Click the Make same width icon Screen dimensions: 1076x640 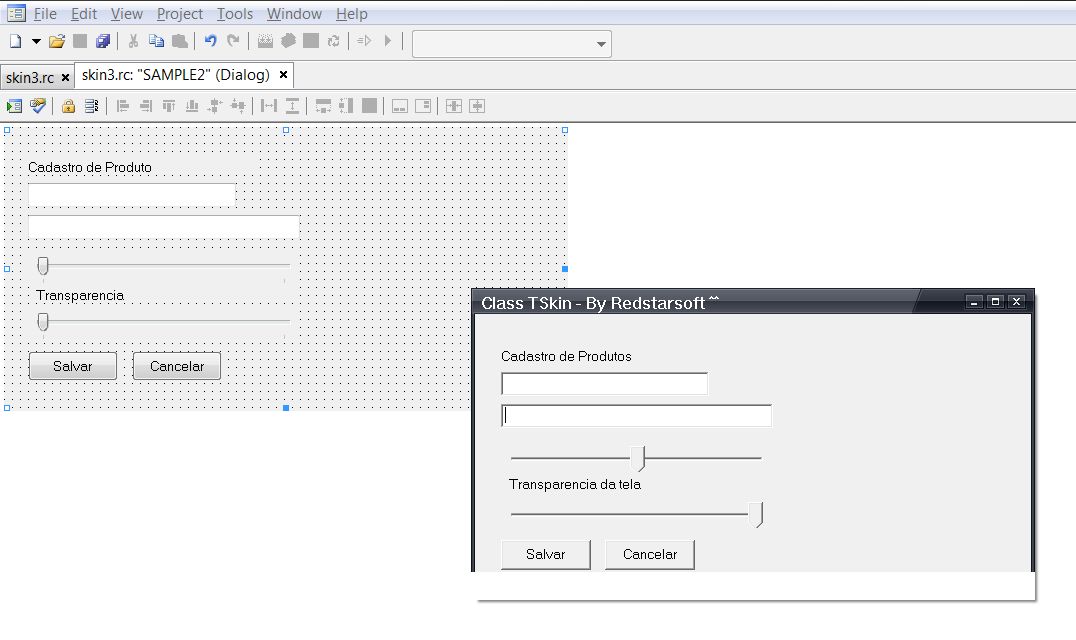[323, 106]
